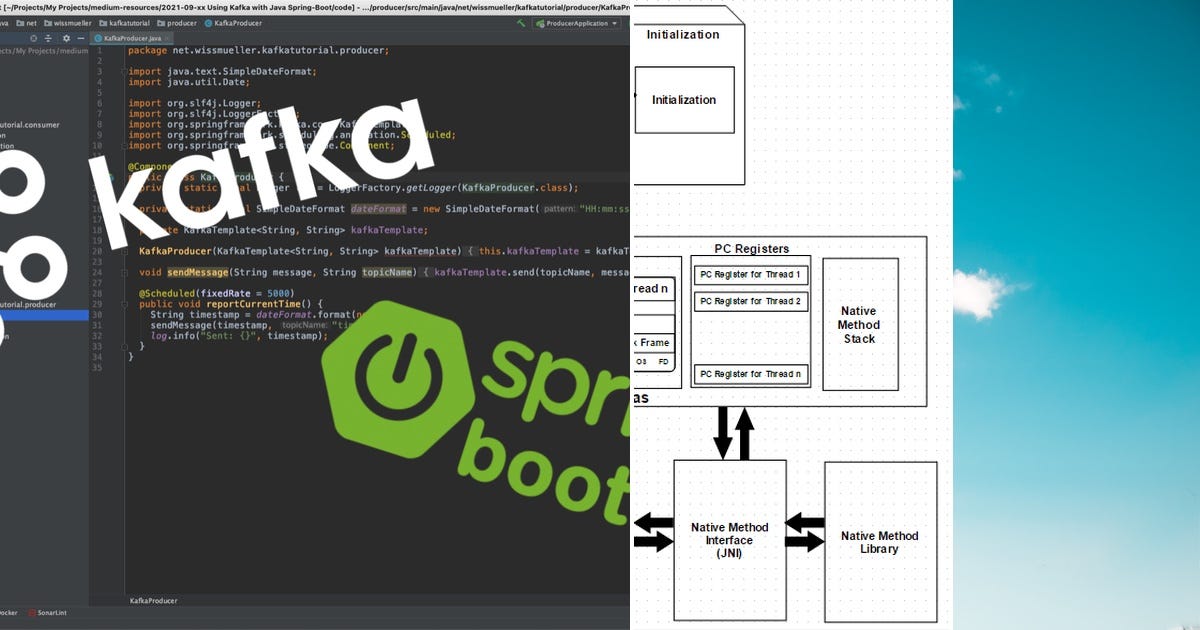Click the 'reportCurrentTime' method declaration

click(229, 303)
